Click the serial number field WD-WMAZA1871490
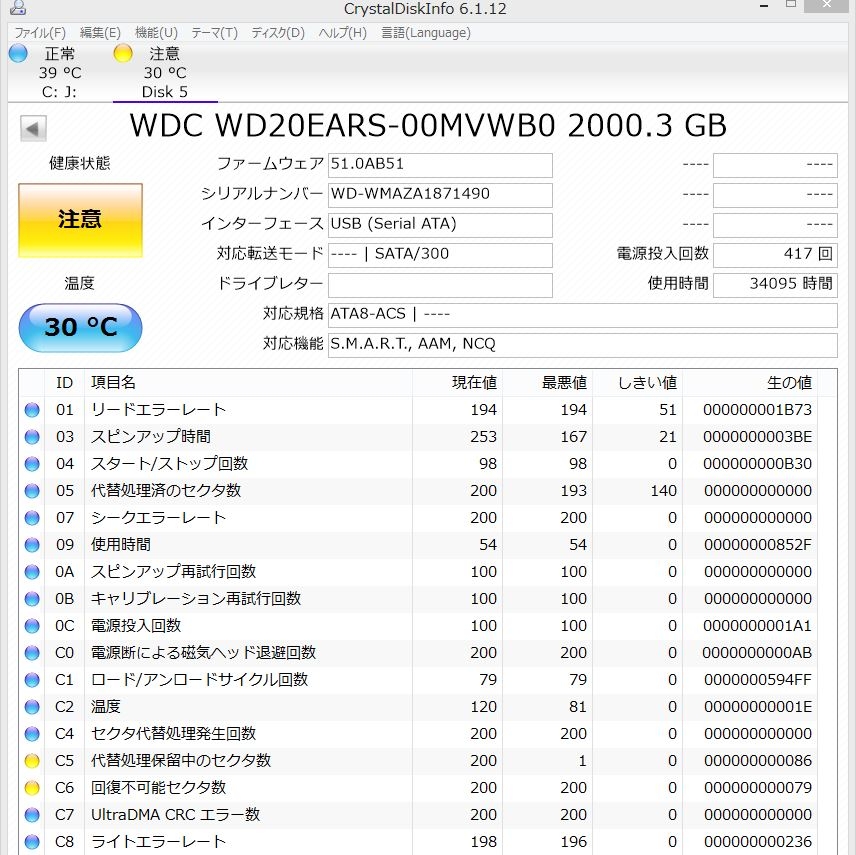 pyautogui.click(x=440, y=195)
